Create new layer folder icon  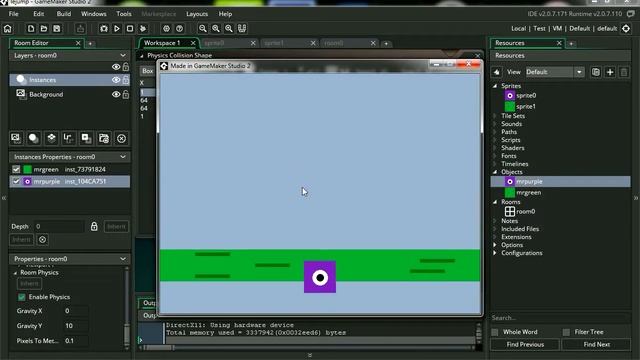(104, 138)
